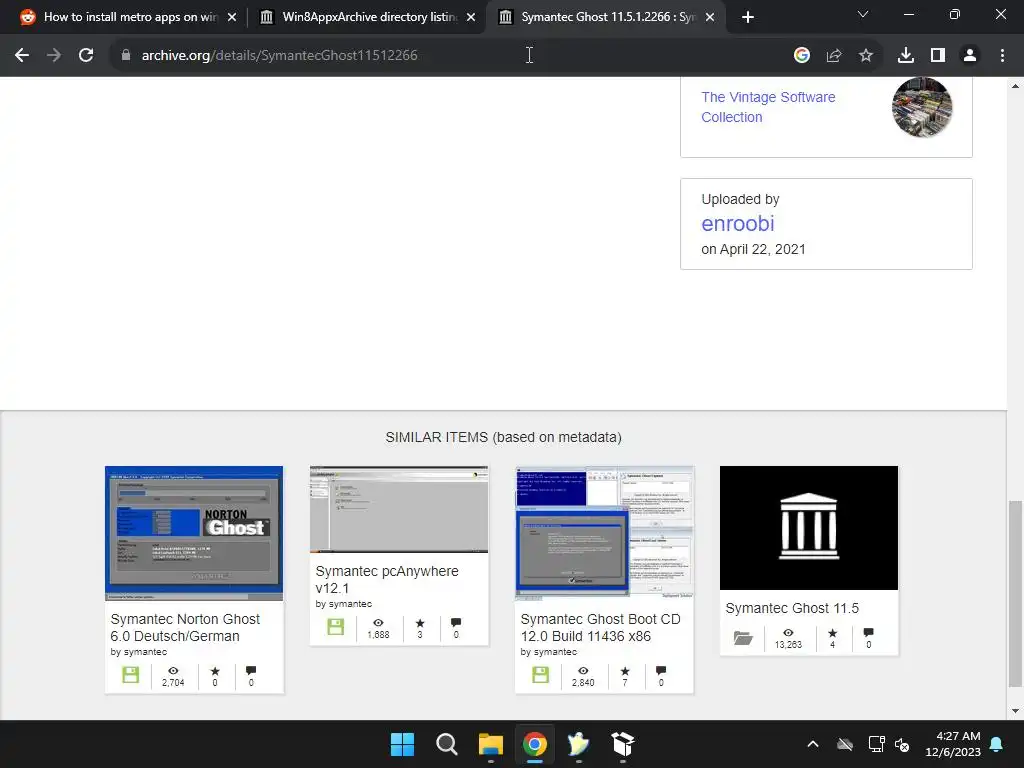Image resolution: width=1024 pixels, height=768 pixels.
Task: Open Symantec pcAnywhere v12.1 thumbnail
Action: (x=399, y=509)
